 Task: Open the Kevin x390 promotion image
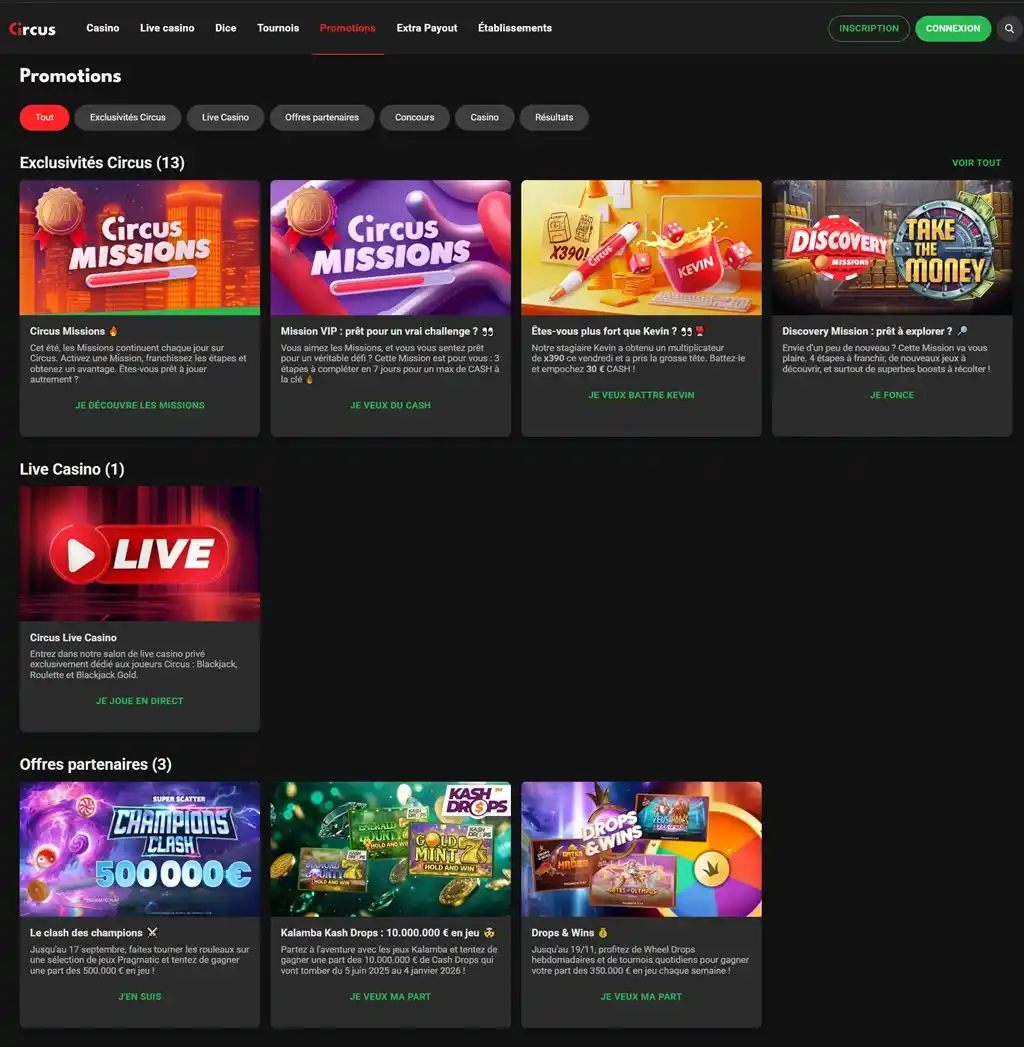pyautogui.click(x=641, y=247)
